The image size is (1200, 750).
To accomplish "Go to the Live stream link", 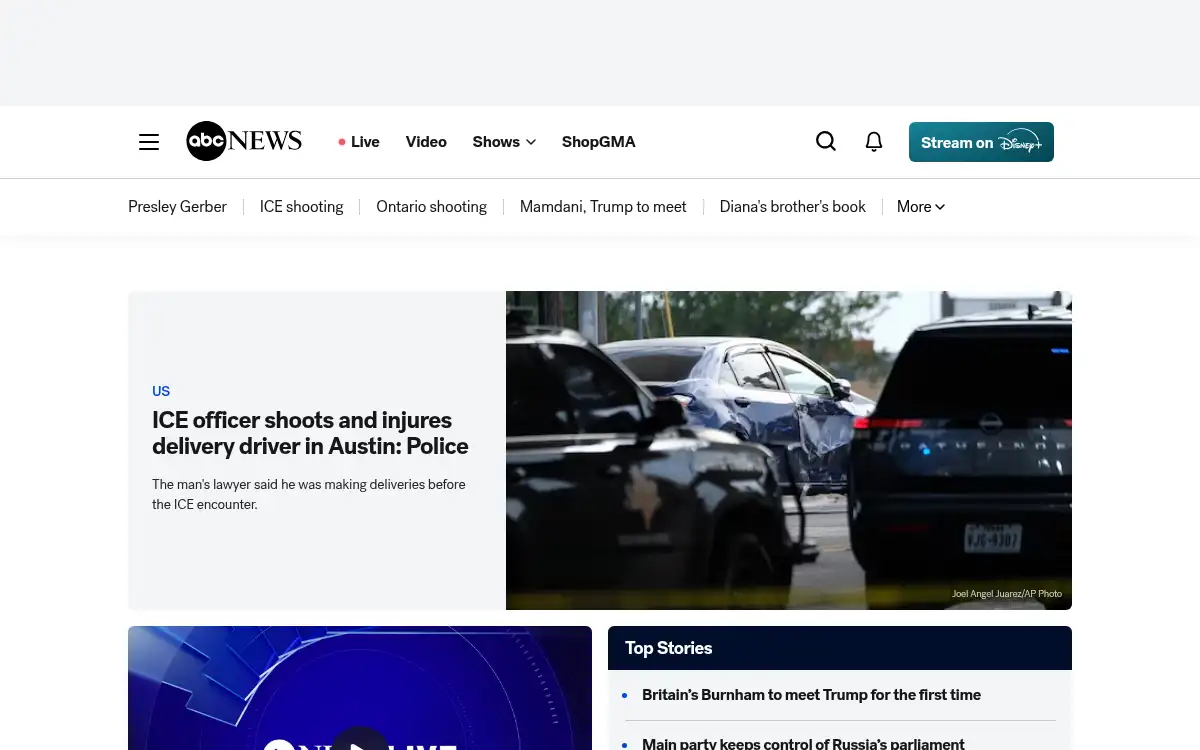I will pyautogui.click(x=359, y=142).
